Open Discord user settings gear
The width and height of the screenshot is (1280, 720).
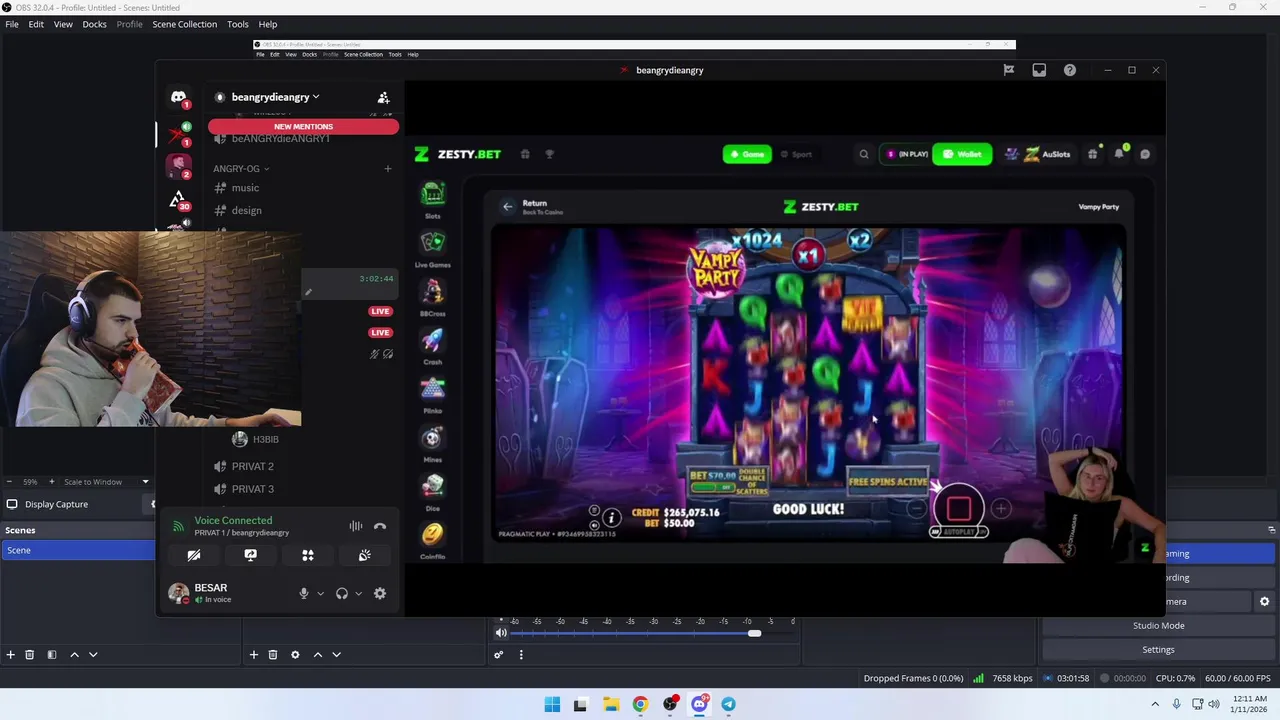pyautogui.click(x=380, y=594)
